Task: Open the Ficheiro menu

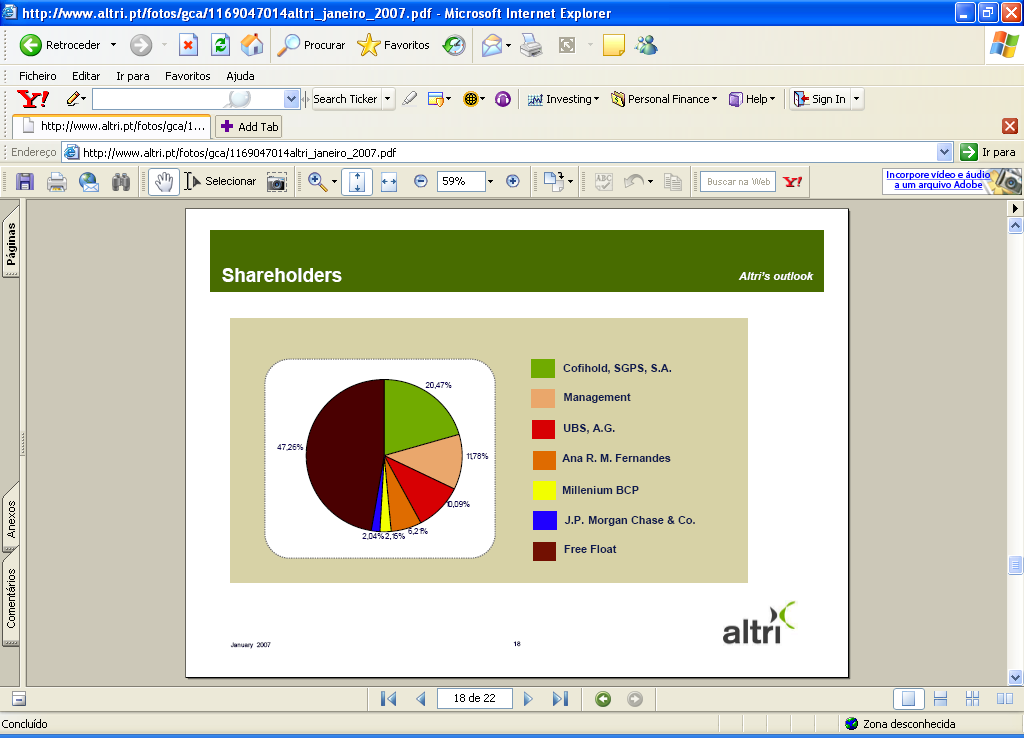Action: pyautogui.click(x=37, y=76)
